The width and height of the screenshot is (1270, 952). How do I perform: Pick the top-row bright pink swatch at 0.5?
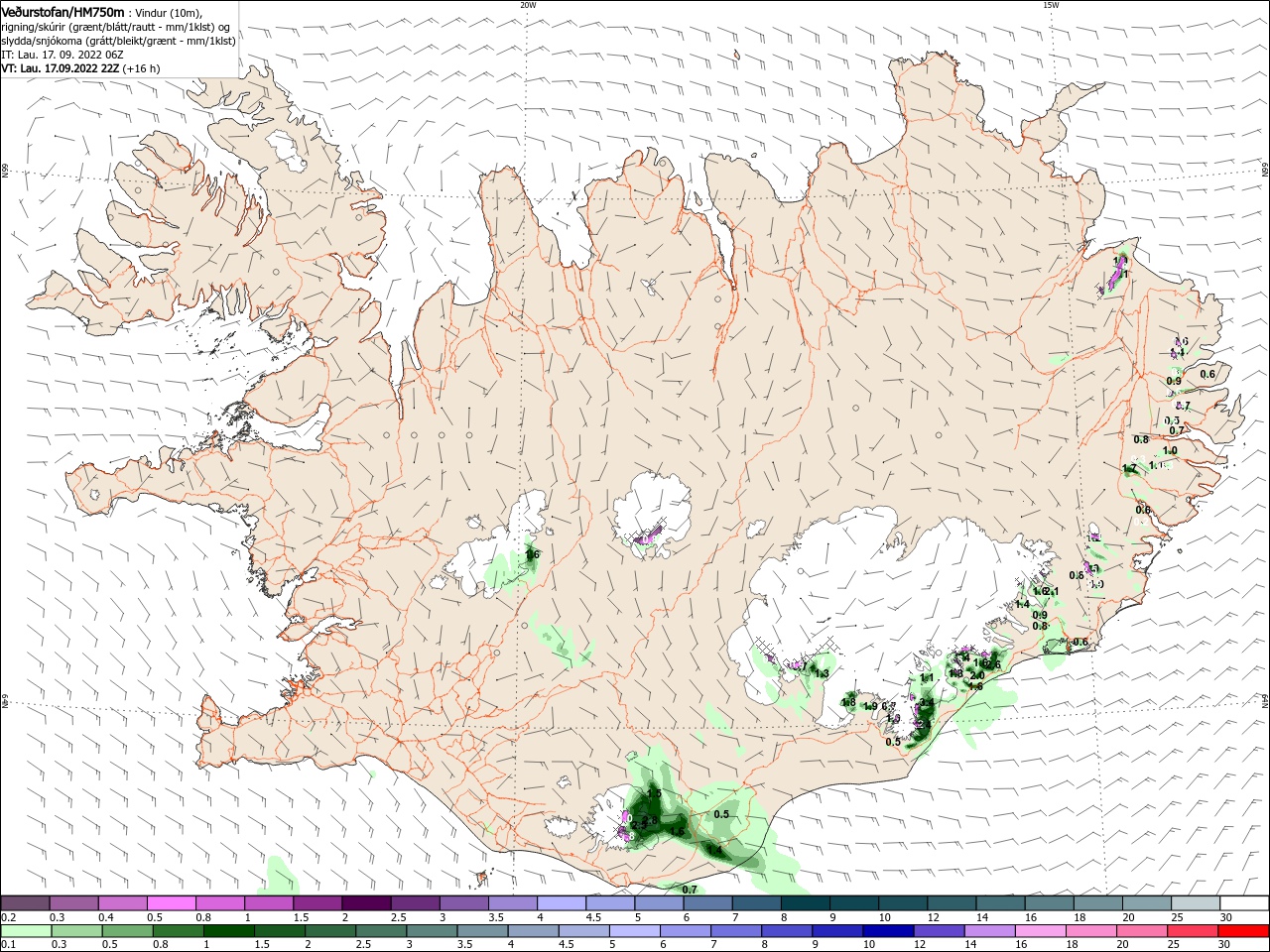171,903
